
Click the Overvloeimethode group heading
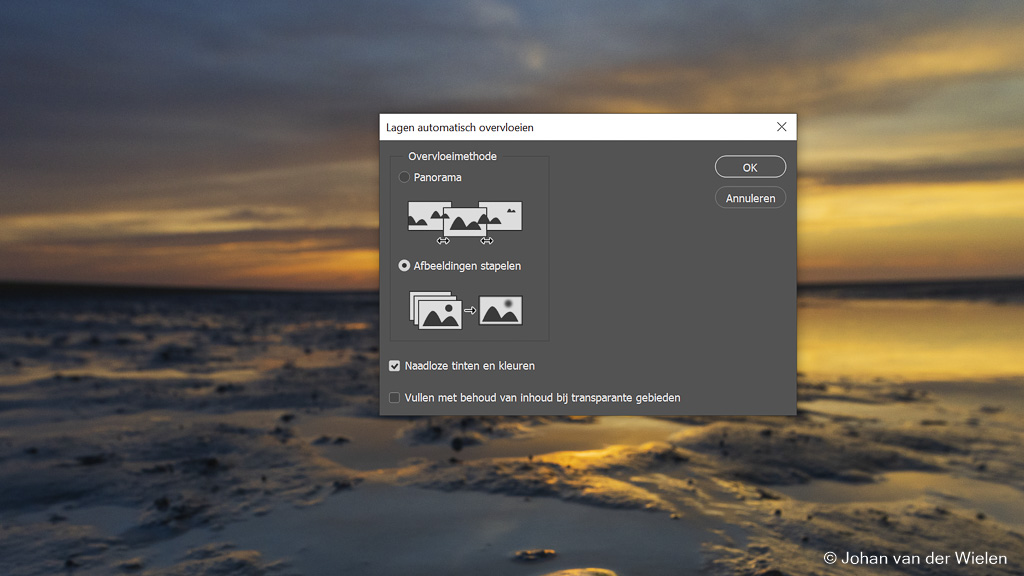[453, 156]
